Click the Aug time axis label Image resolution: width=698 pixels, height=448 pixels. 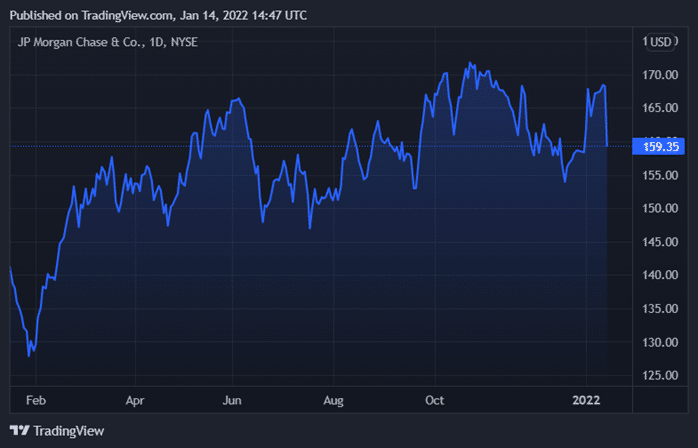coord(333,401)
